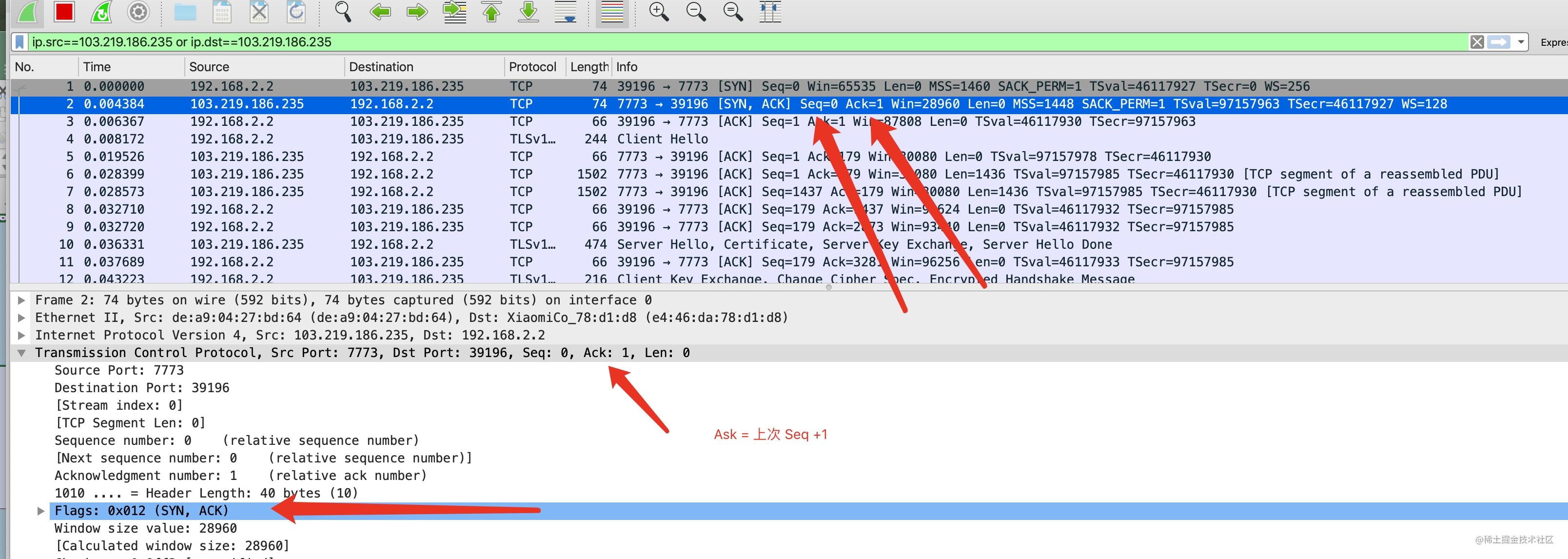Toggle auto scroll during live capture
1568x559 pixels.
click(566, 12)
